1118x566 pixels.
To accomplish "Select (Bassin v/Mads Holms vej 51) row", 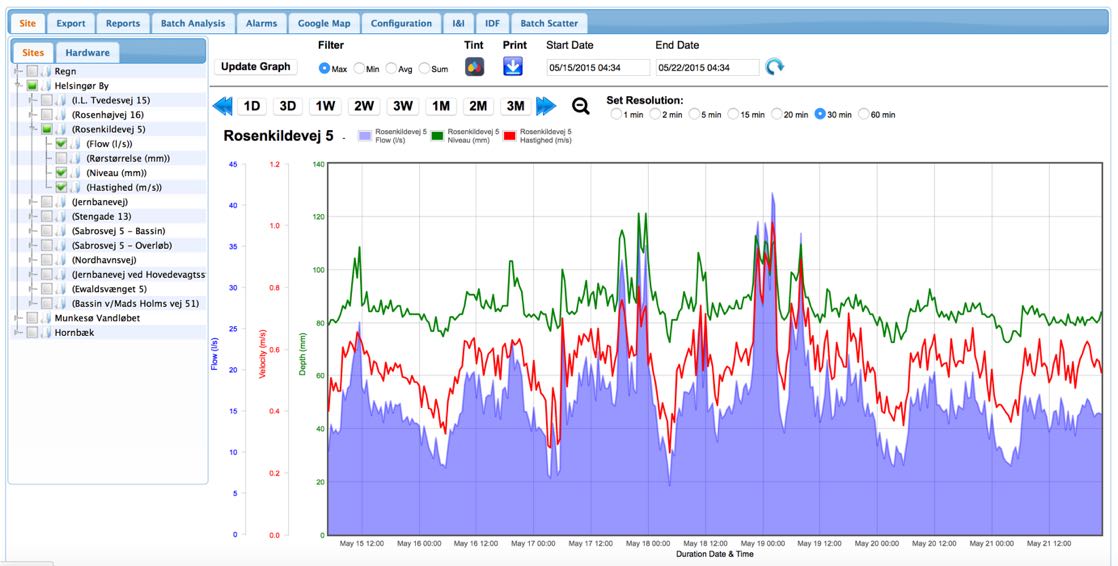I will [109, 304].
